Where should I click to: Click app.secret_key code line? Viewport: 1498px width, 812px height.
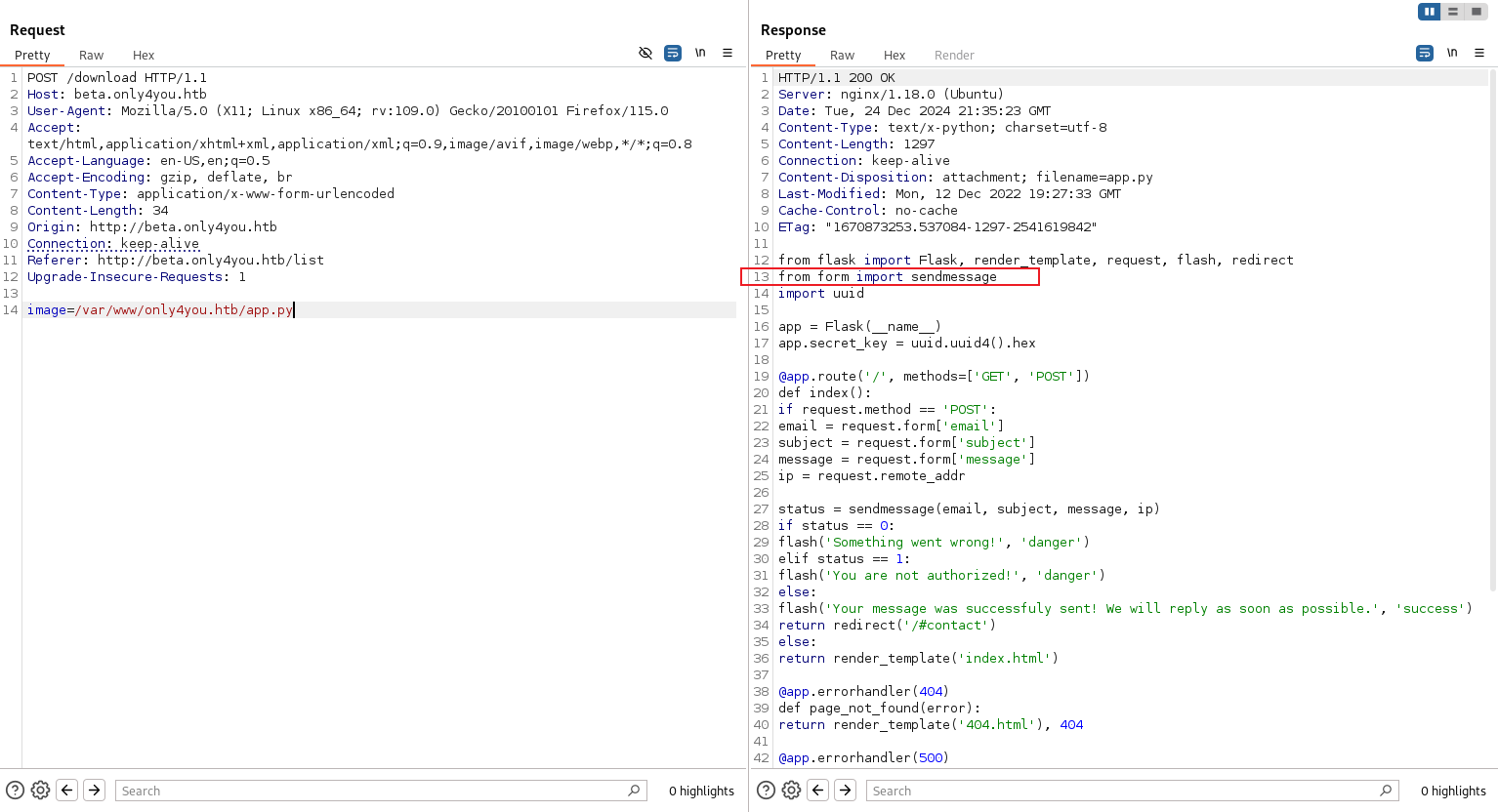[x=907, y=343]
